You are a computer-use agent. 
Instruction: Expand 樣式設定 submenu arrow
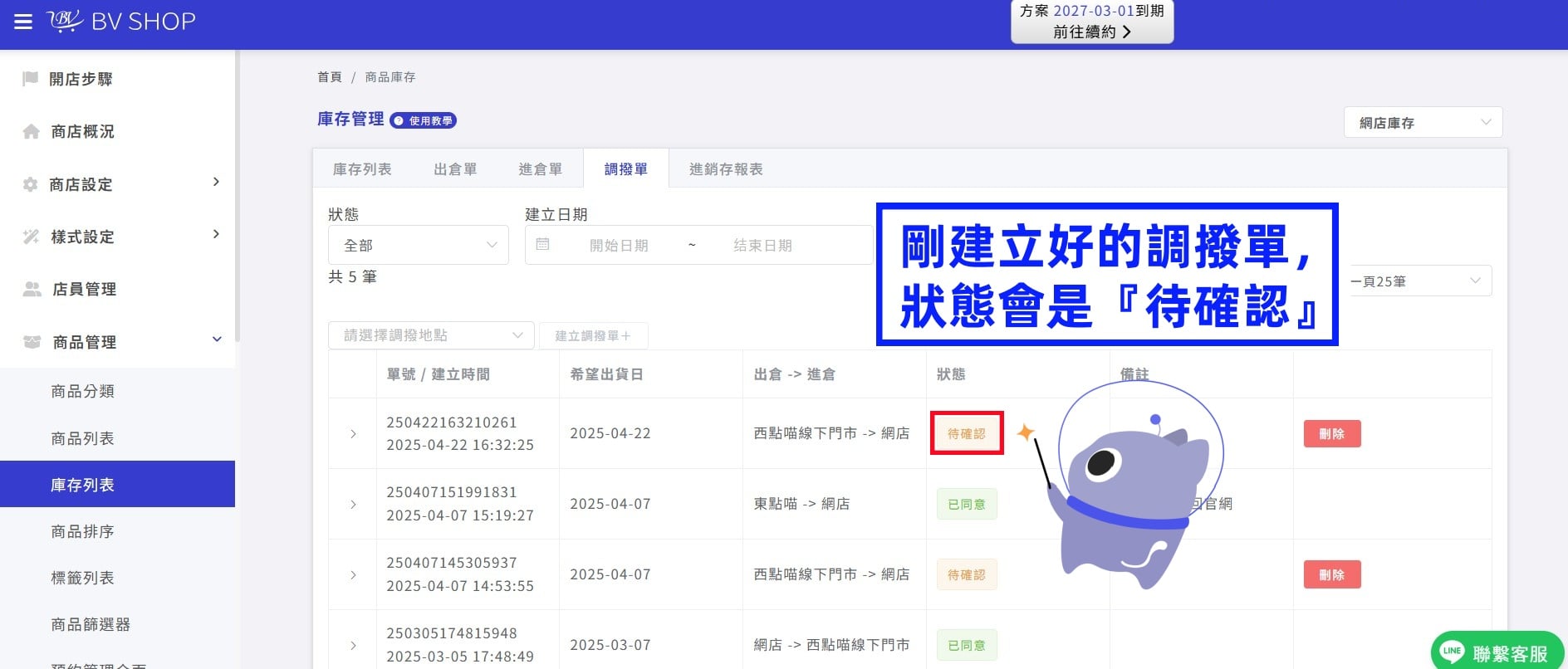[x=216, y=234]
